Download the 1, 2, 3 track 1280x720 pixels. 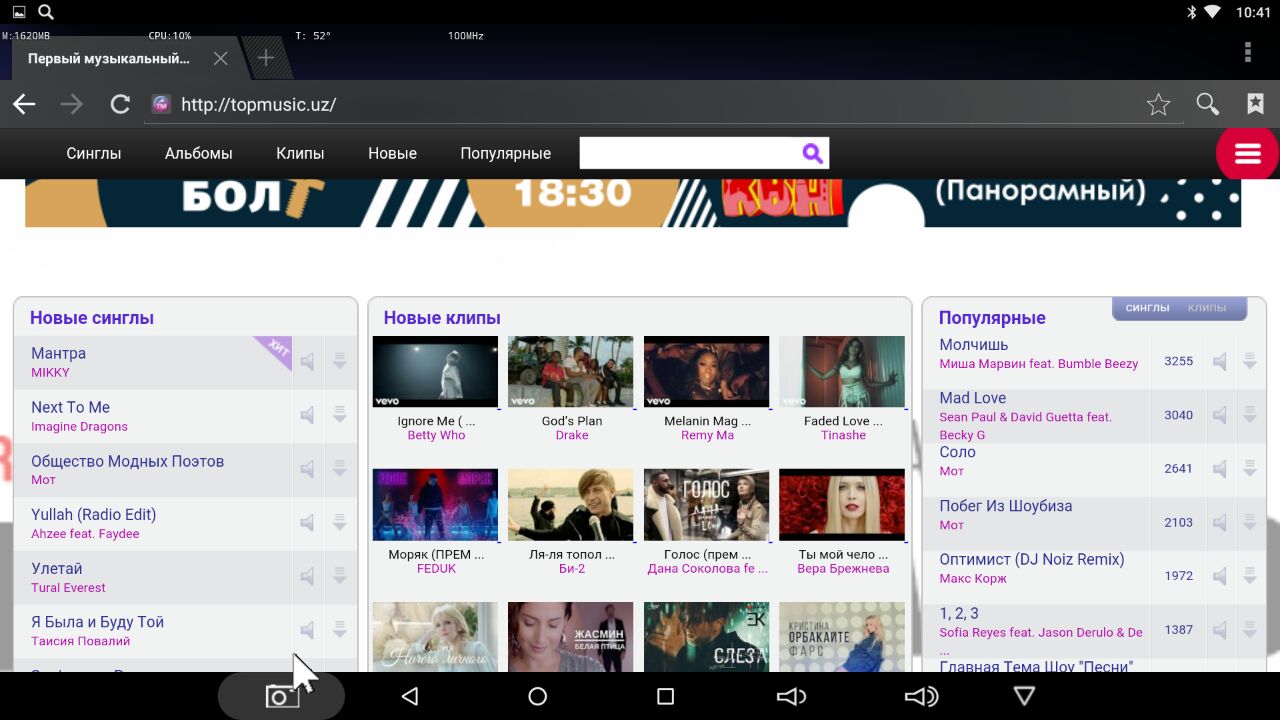point(1250,630)
